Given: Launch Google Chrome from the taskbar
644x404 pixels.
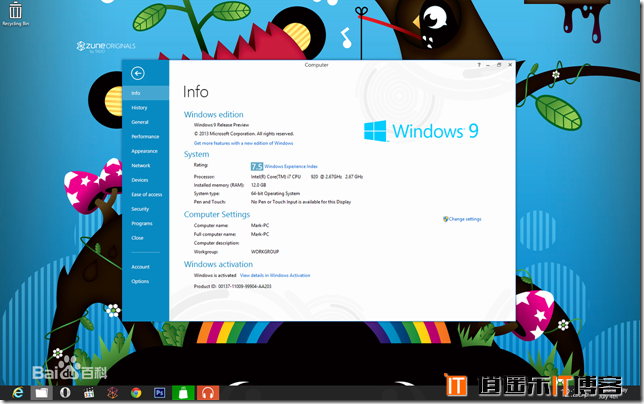Looking at the screenshot, I should click(136, 393).
